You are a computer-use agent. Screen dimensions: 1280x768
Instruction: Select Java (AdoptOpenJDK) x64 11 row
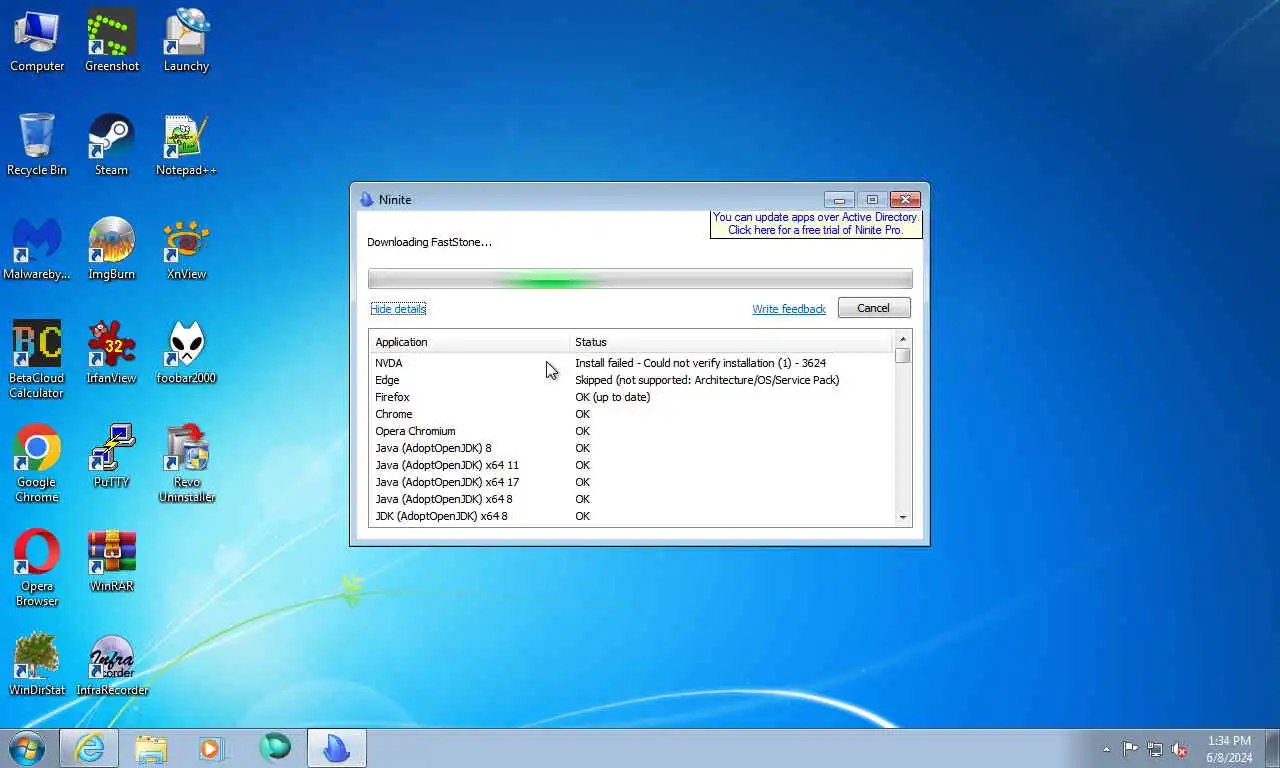point(631,465)
